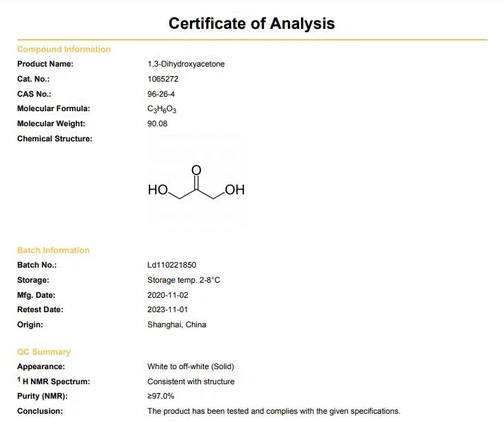Click the 'Conclusion:' label
The image size is (504, 422).
pyautogui.click(x=40, y=411)
